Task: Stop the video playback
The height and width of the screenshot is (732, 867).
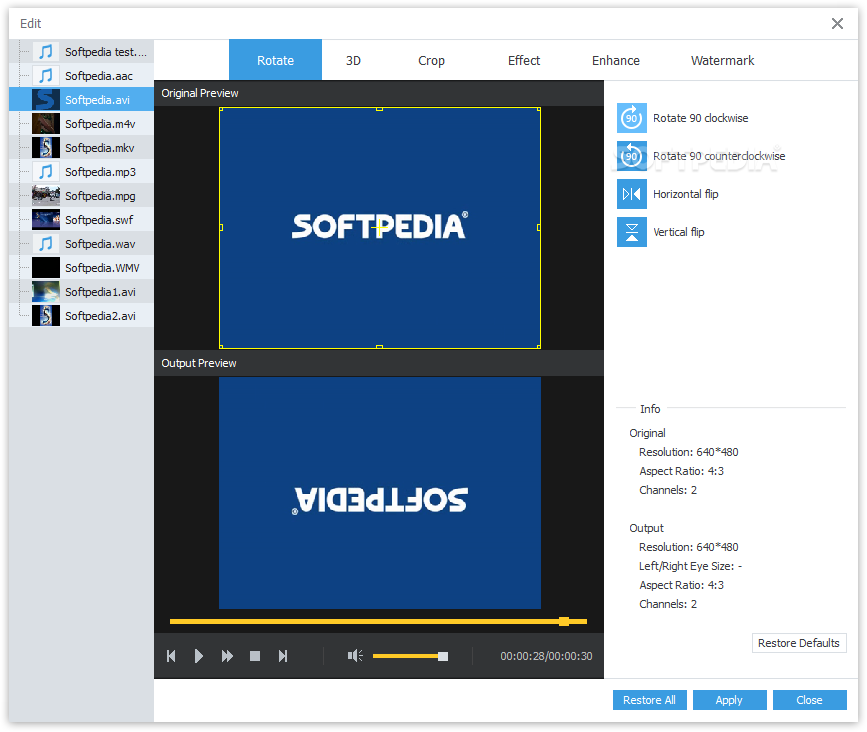Action: pos(255,656)
